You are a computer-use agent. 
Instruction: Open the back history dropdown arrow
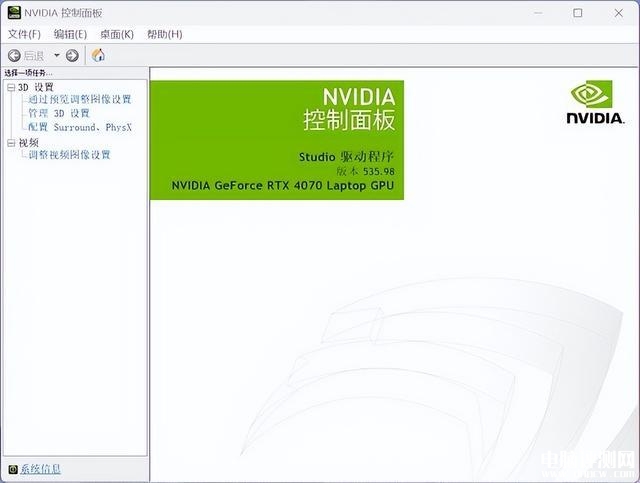coord(57,55)
